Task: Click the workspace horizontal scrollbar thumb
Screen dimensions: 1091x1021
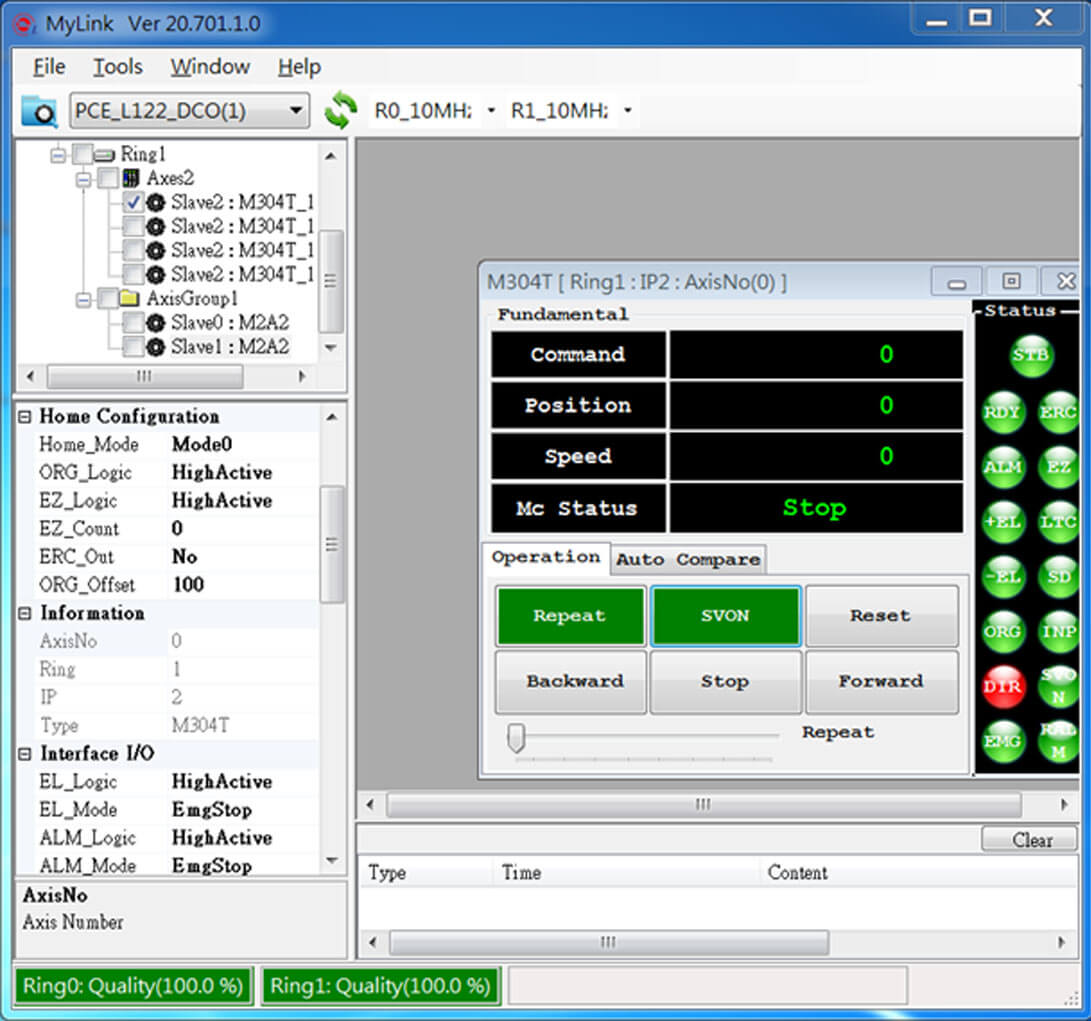Action: (703, 805)
